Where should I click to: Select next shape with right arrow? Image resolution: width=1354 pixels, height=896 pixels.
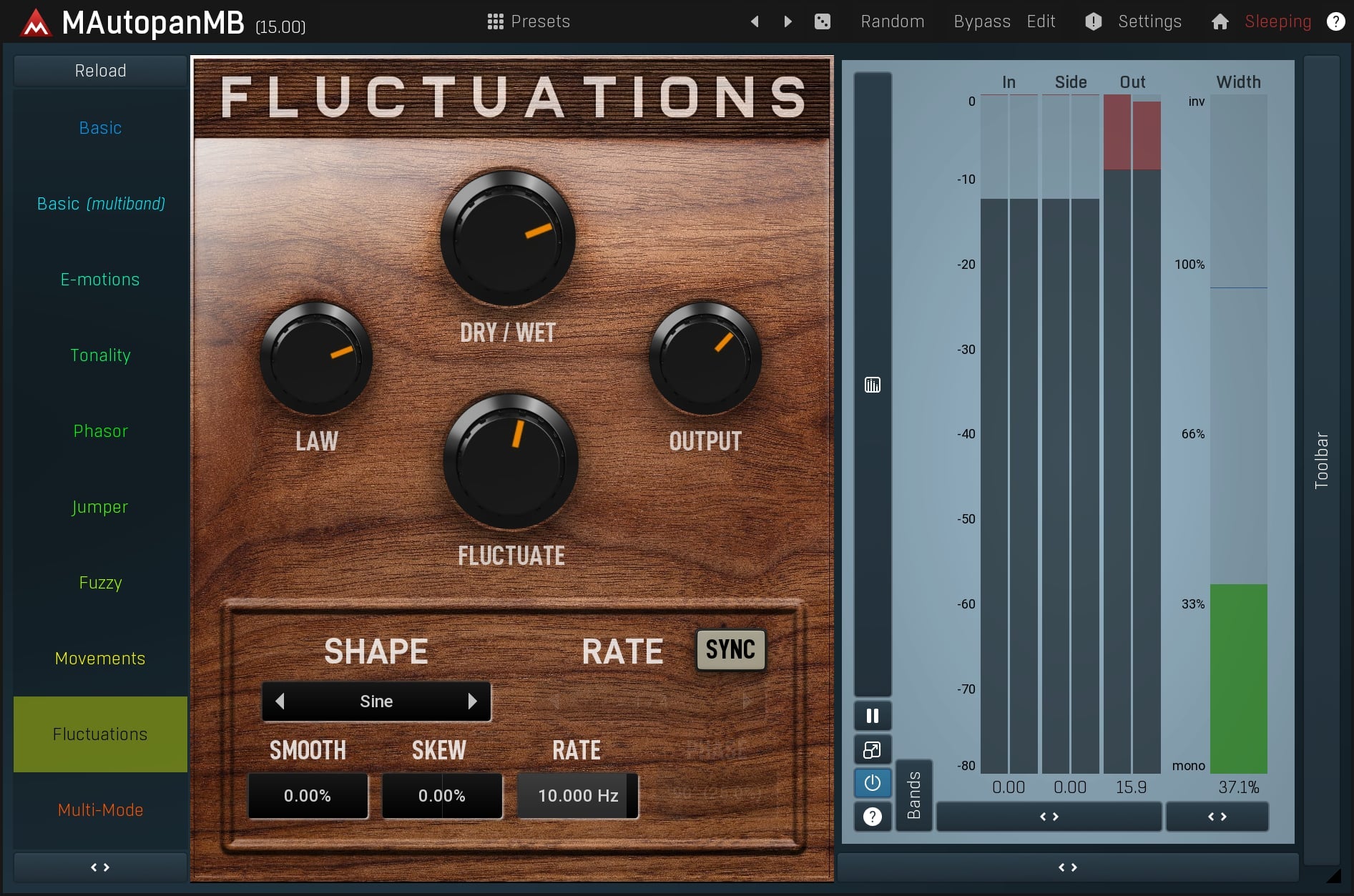[472, 701]
